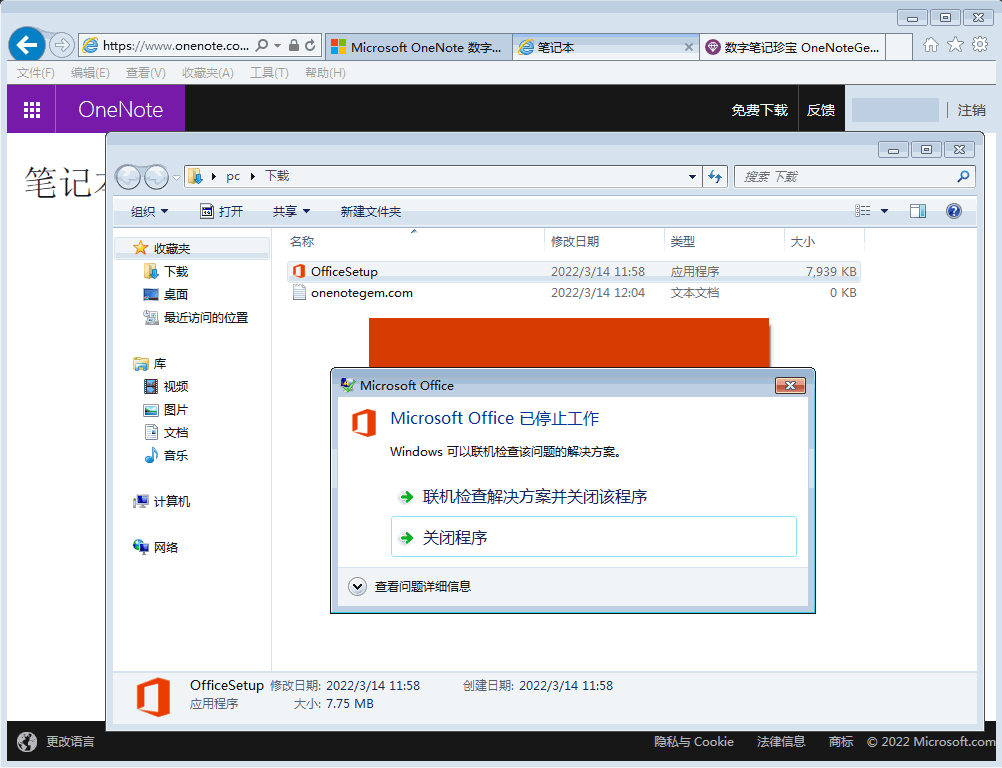
Task: Open the 编辑(E) menu in IE
Action: pyautogui.click(x=90, y=73)
